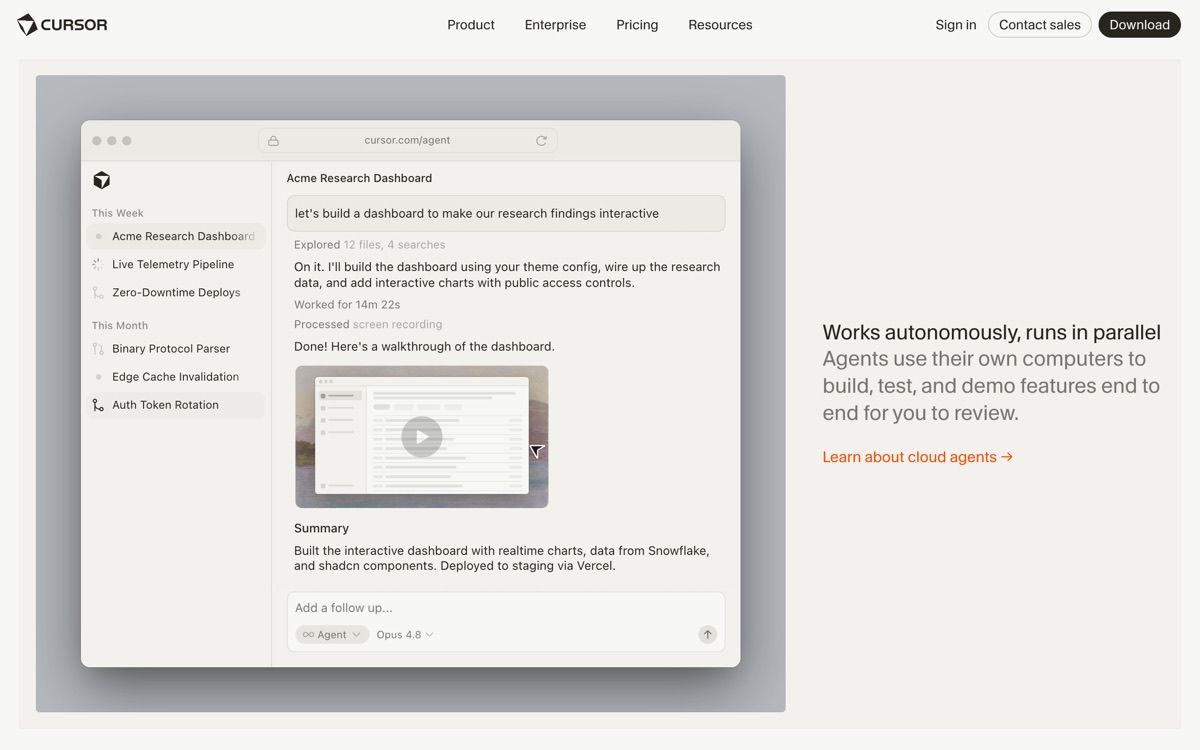Click the Sign in link

pyautogui.click(x=956, y=25)
